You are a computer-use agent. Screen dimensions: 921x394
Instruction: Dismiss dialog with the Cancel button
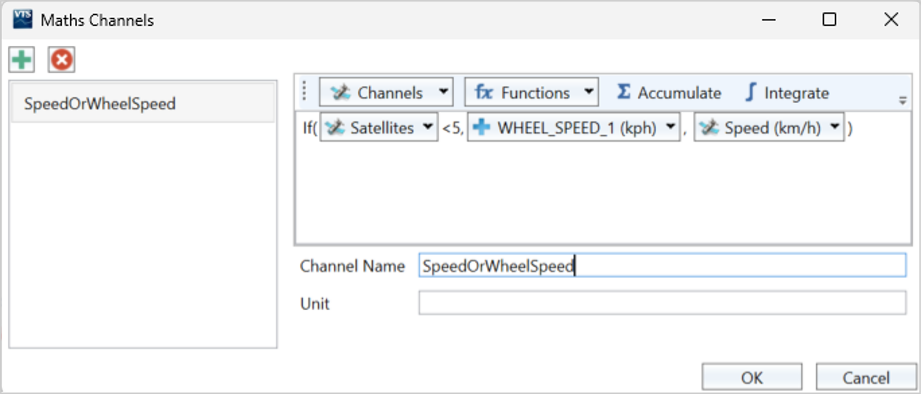click(866, 378)
